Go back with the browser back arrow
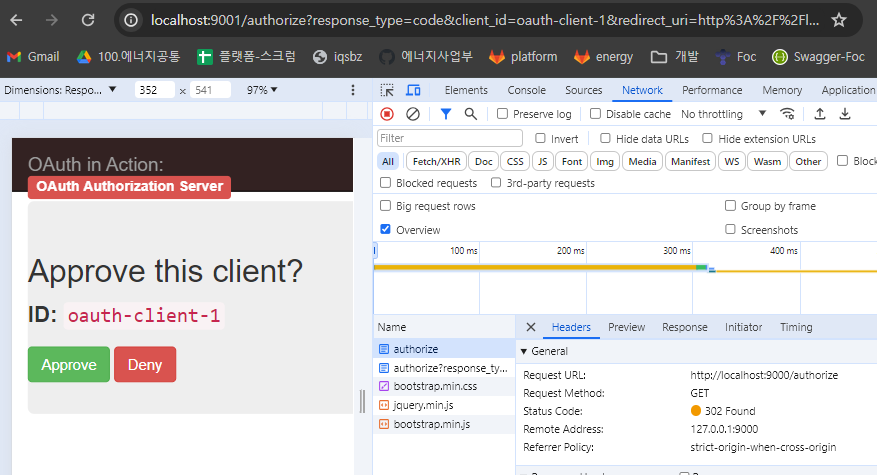The height and width of the screenshot is (475, 877). (x=17, y=21)
